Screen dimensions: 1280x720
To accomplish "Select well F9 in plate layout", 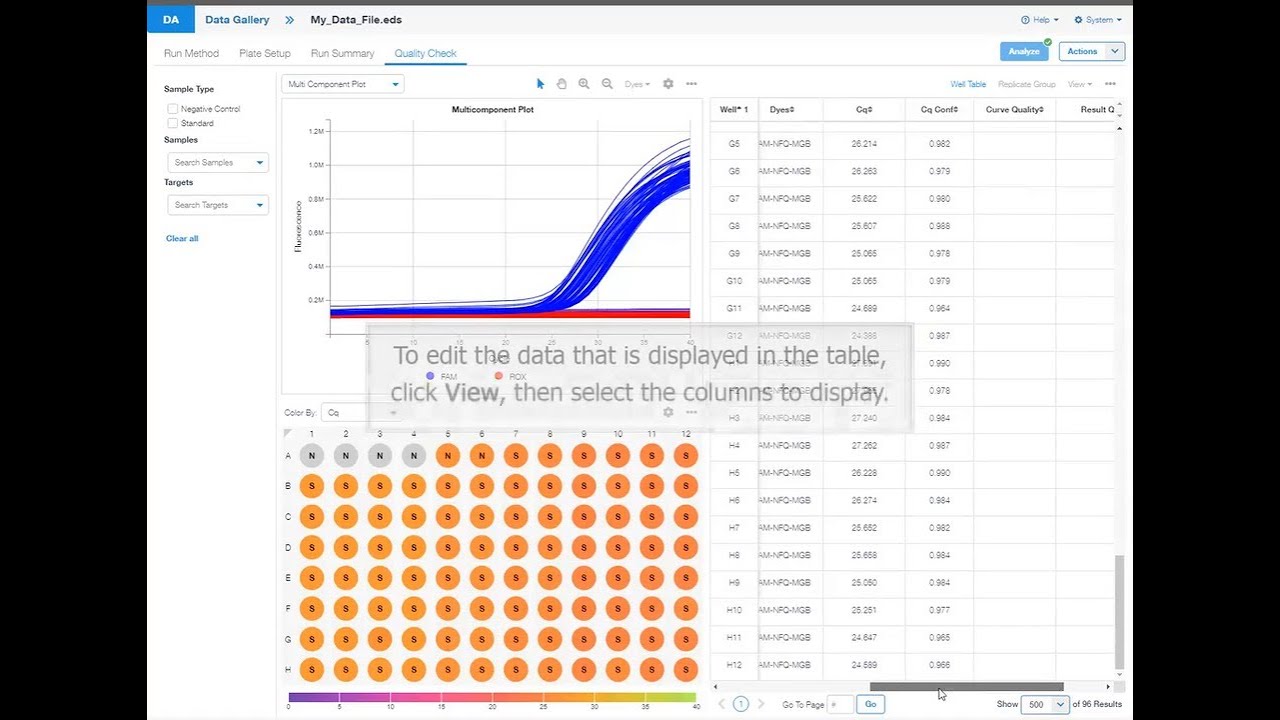I will click(x=584, y=608).
